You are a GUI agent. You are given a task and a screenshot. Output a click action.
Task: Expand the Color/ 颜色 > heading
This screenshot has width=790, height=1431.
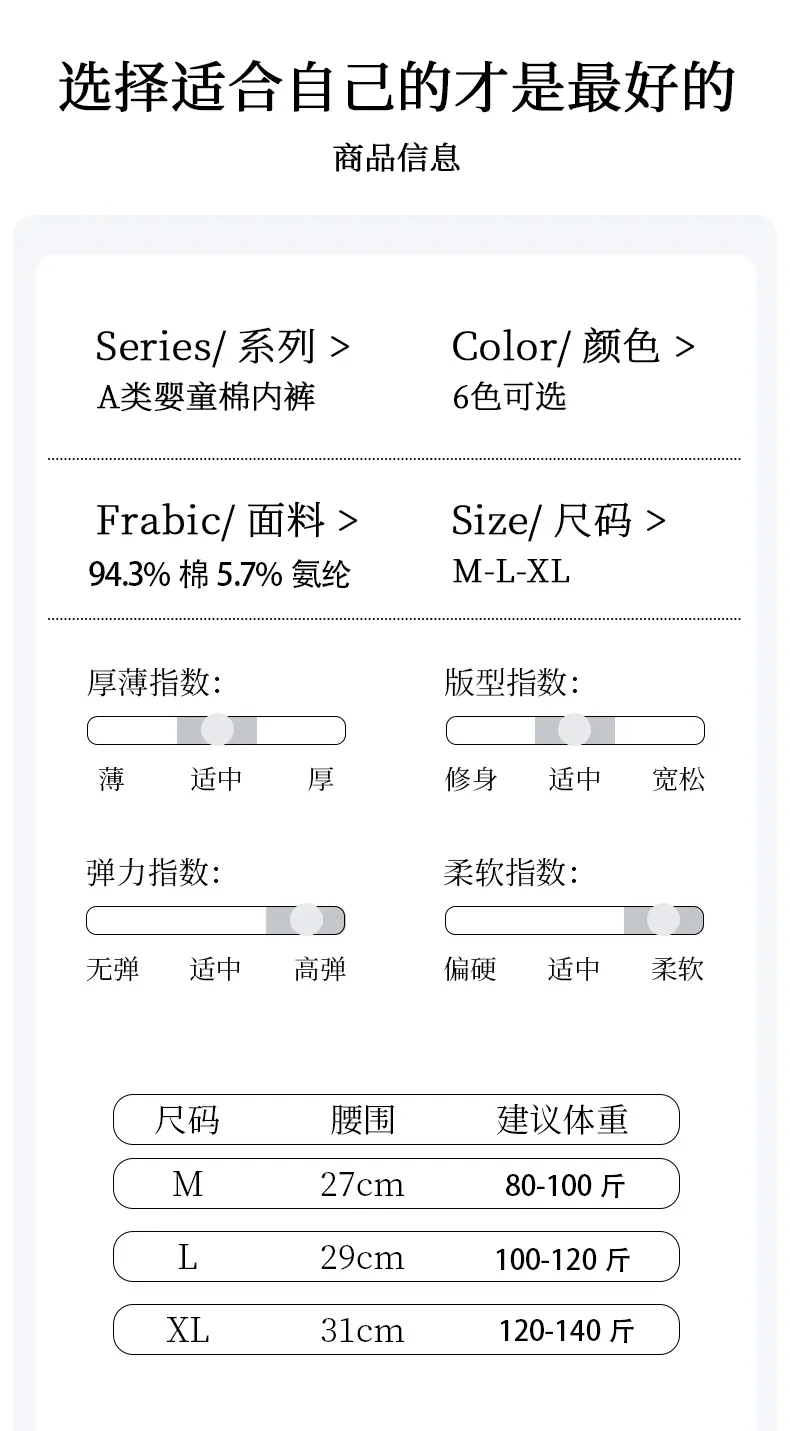[x=572, y=347]
